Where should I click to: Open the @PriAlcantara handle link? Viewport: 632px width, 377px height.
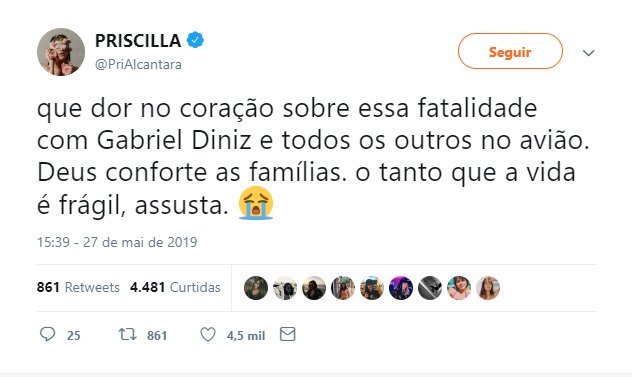[x=138, y=65]
